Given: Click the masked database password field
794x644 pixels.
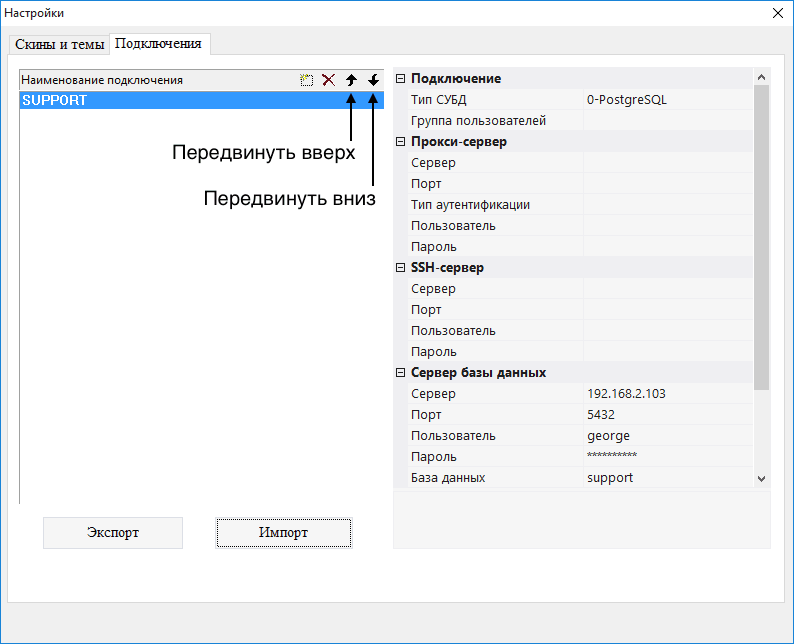Looking at the screenshot, I should click(x=667, y=457).
